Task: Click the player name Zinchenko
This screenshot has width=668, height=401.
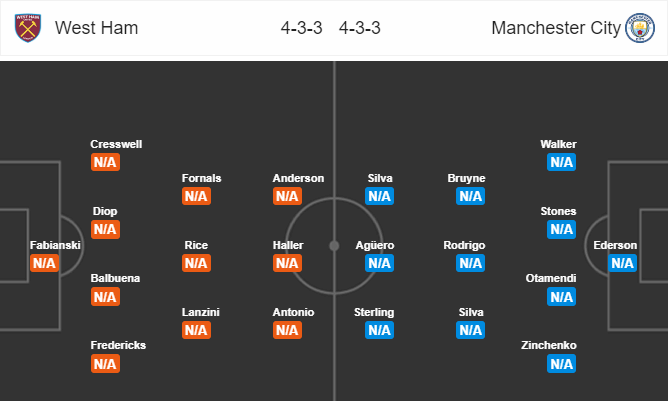Action: pos(549,345)
